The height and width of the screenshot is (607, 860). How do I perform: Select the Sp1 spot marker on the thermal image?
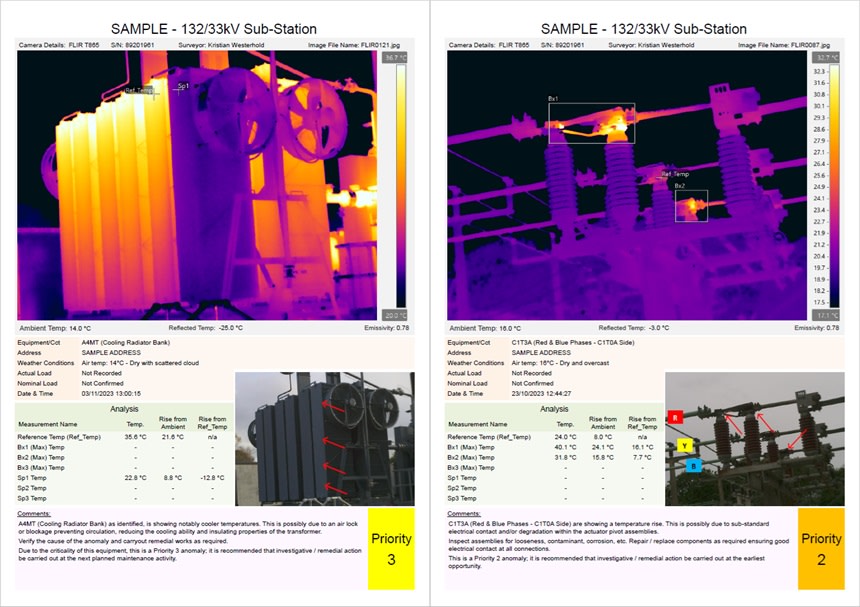click(x=178, y=92)
